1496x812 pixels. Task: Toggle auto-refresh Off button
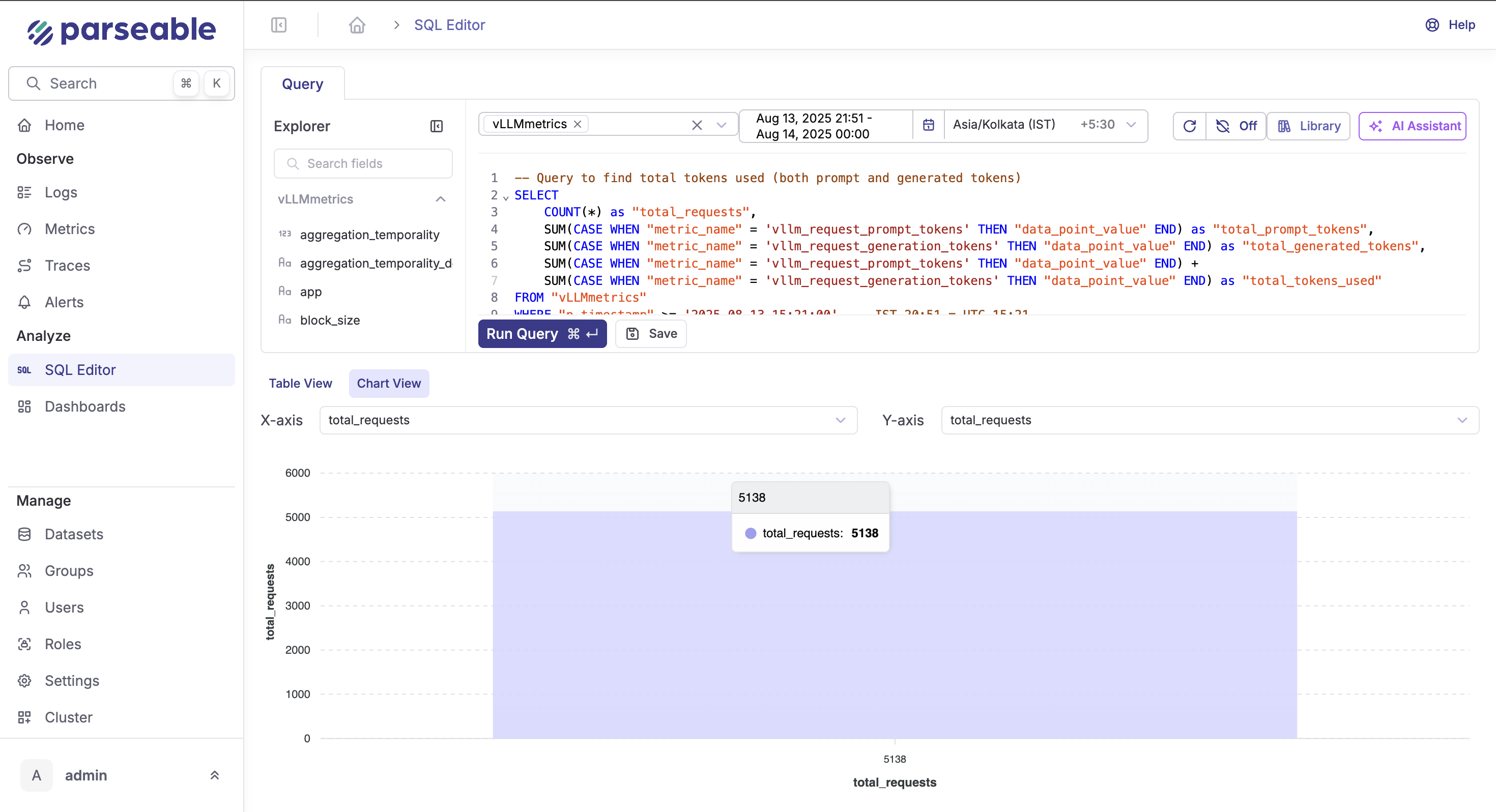tap(1236, 126)
